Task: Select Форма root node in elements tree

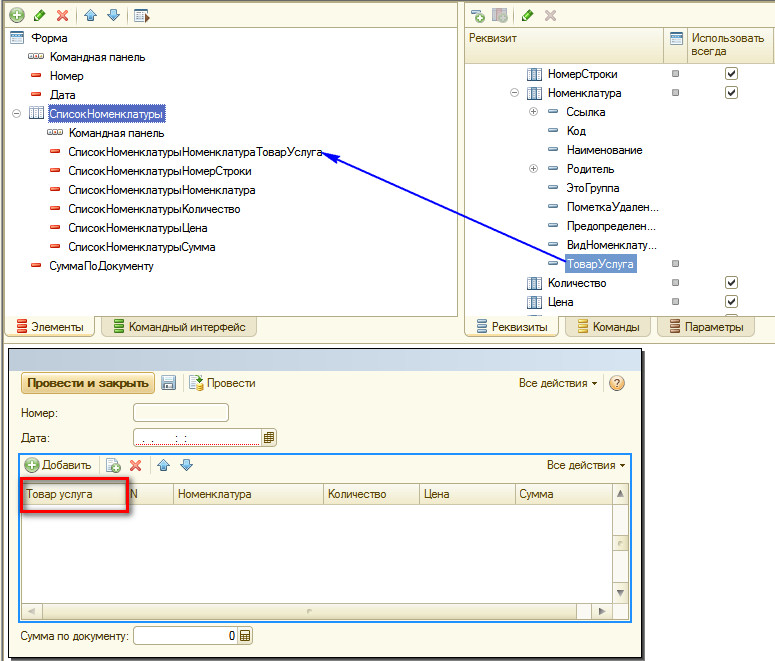Action: click(x=49, y=38)
